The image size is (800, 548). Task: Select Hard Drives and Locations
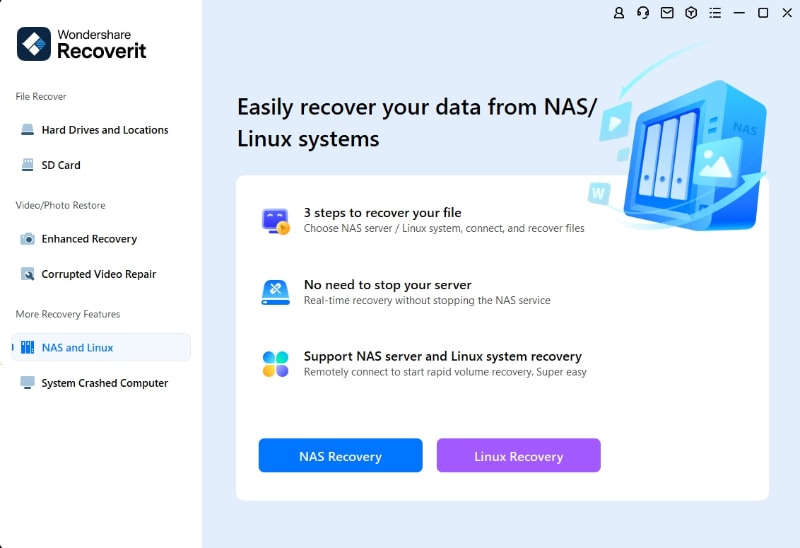104,130
